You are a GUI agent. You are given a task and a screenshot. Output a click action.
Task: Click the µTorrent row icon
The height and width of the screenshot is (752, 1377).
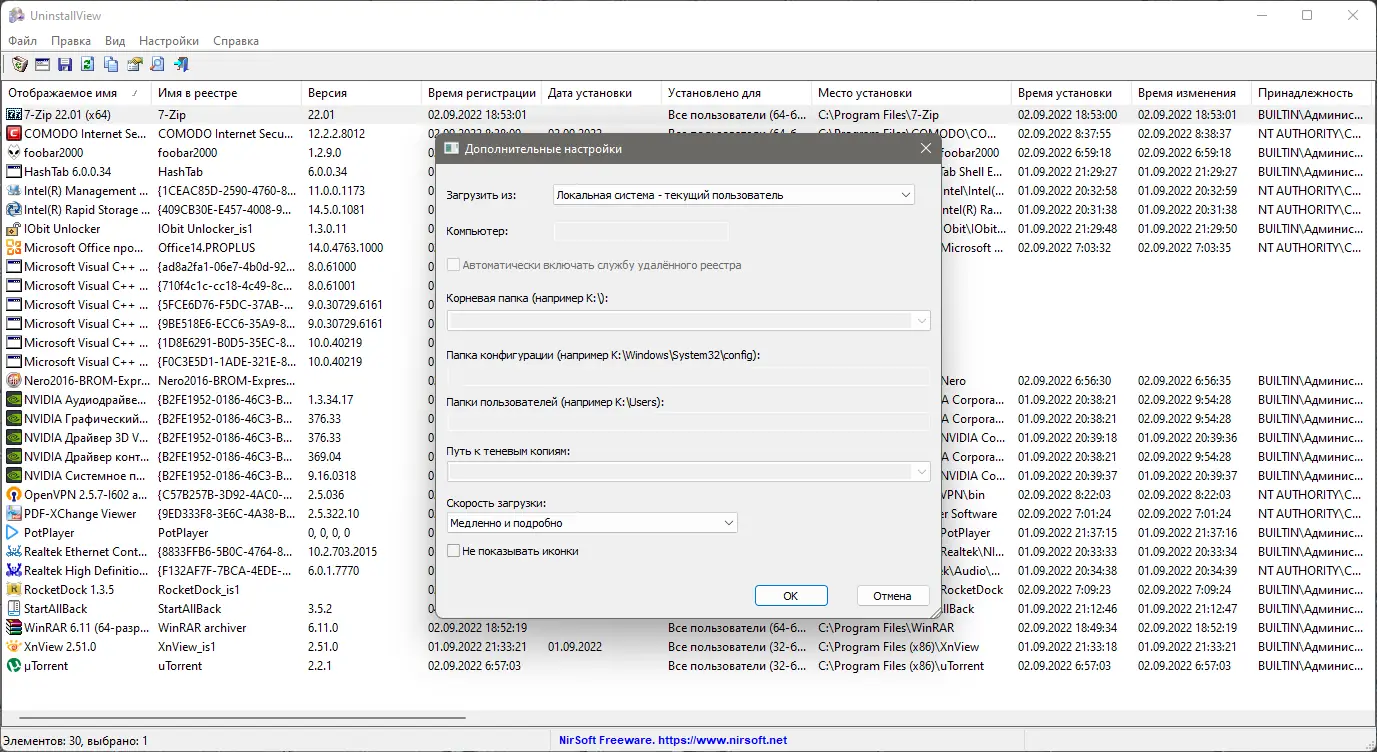(x=14, y=666)
